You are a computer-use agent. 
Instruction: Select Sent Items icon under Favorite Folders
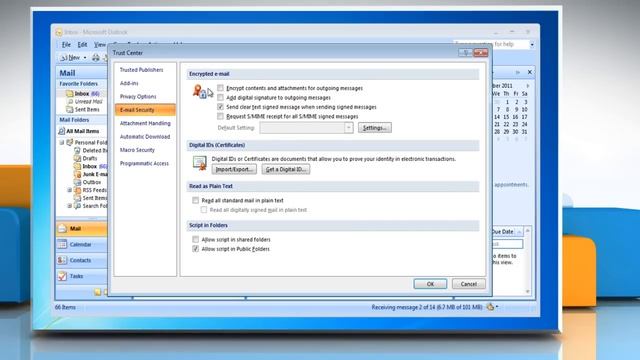coord(70,109)
